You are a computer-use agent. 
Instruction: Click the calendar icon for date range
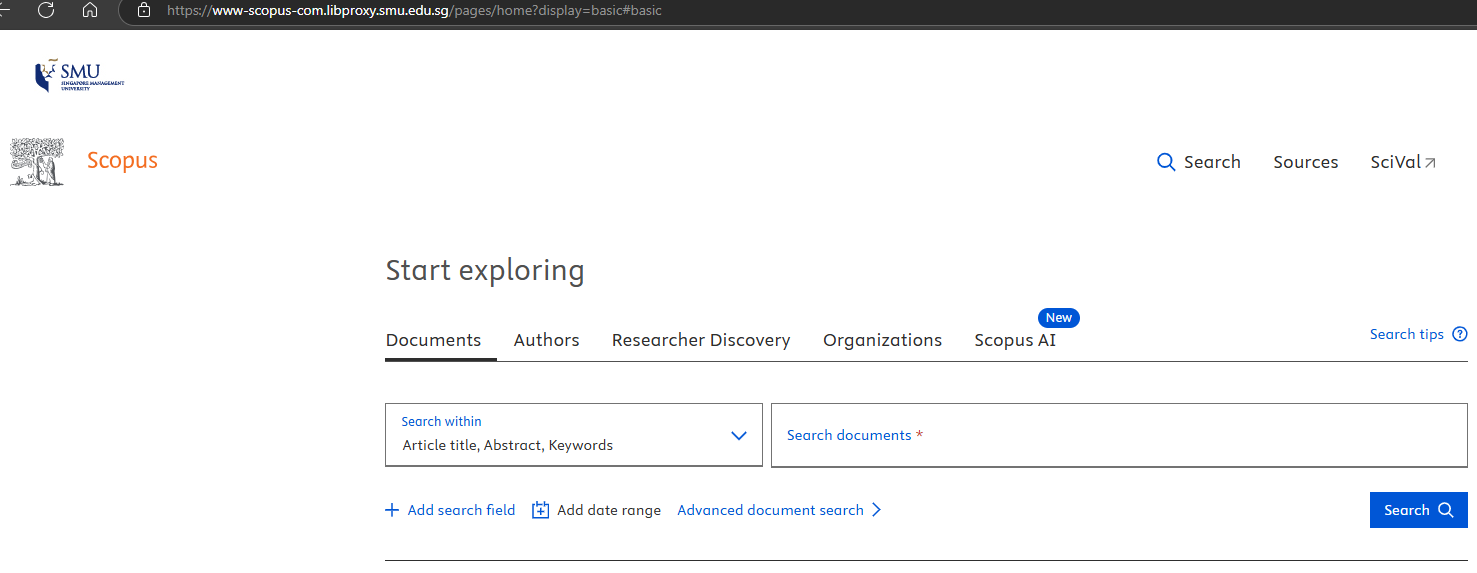[x=540, y=510]
